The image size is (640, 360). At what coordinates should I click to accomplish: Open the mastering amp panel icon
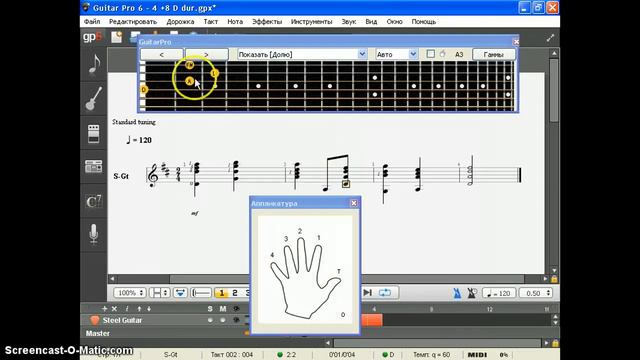point(93,167)
